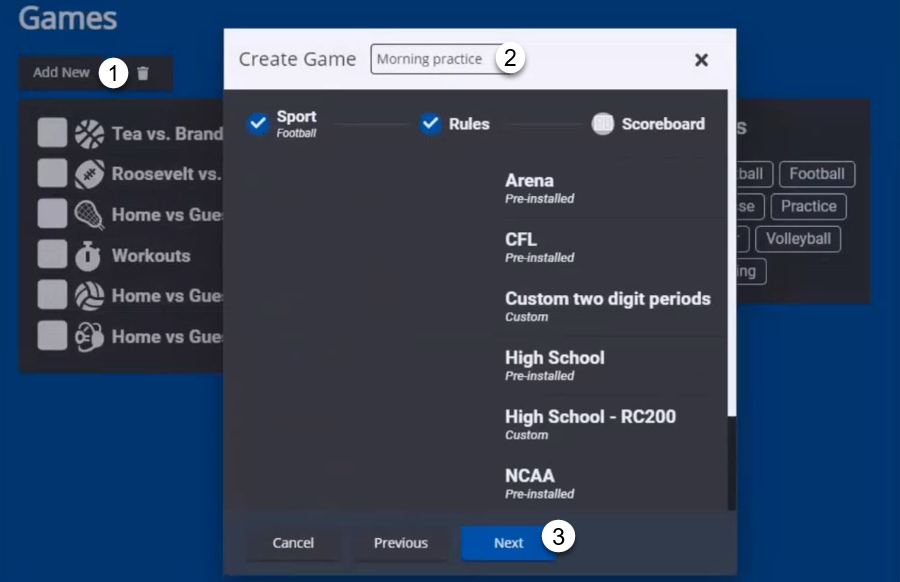Image resolution: width=900 pixels, height=582 pixels.
Task: Select Custom two digit periods rules
Action: [x=607, y=305]
